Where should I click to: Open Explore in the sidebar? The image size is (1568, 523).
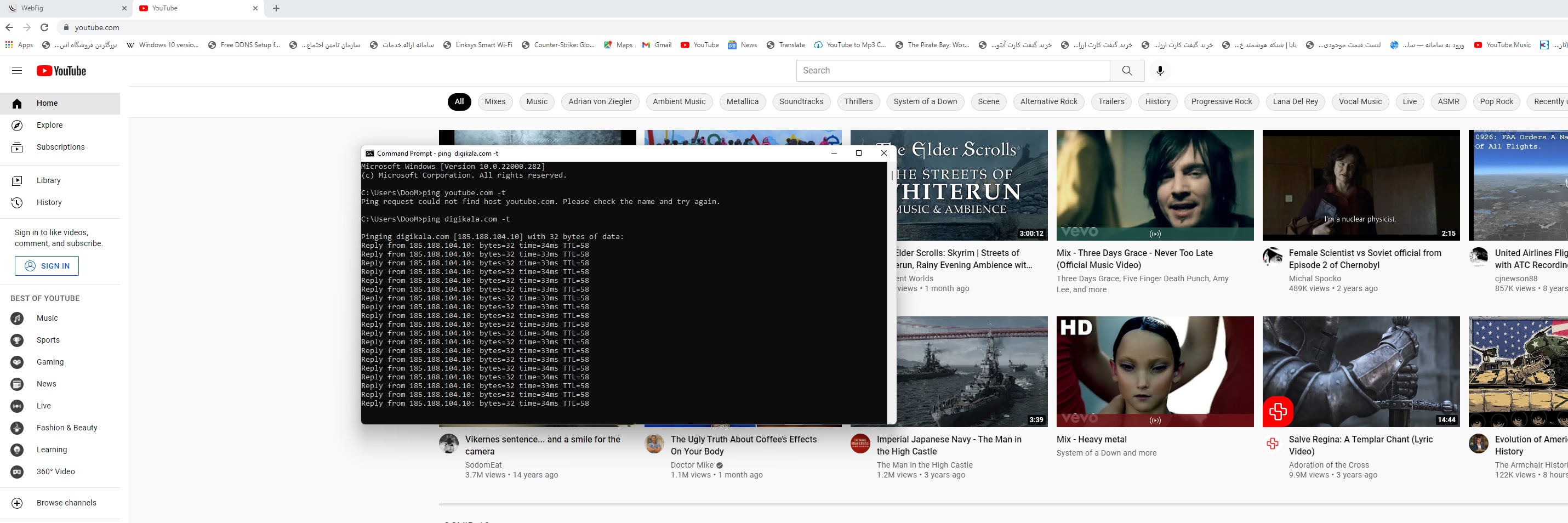pyautogui.click(x=60, y=126)
